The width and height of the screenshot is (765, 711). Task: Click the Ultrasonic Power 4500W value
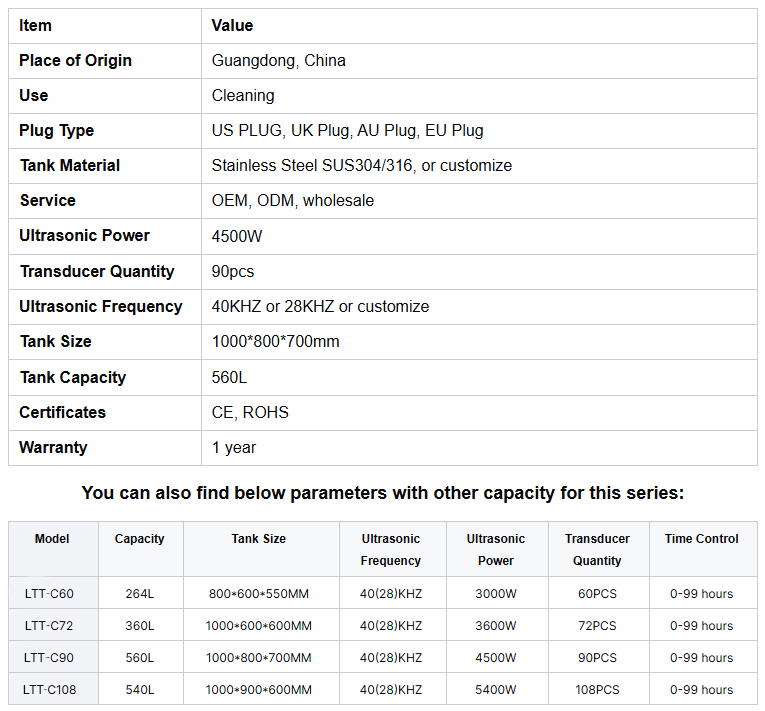point(237,236)
